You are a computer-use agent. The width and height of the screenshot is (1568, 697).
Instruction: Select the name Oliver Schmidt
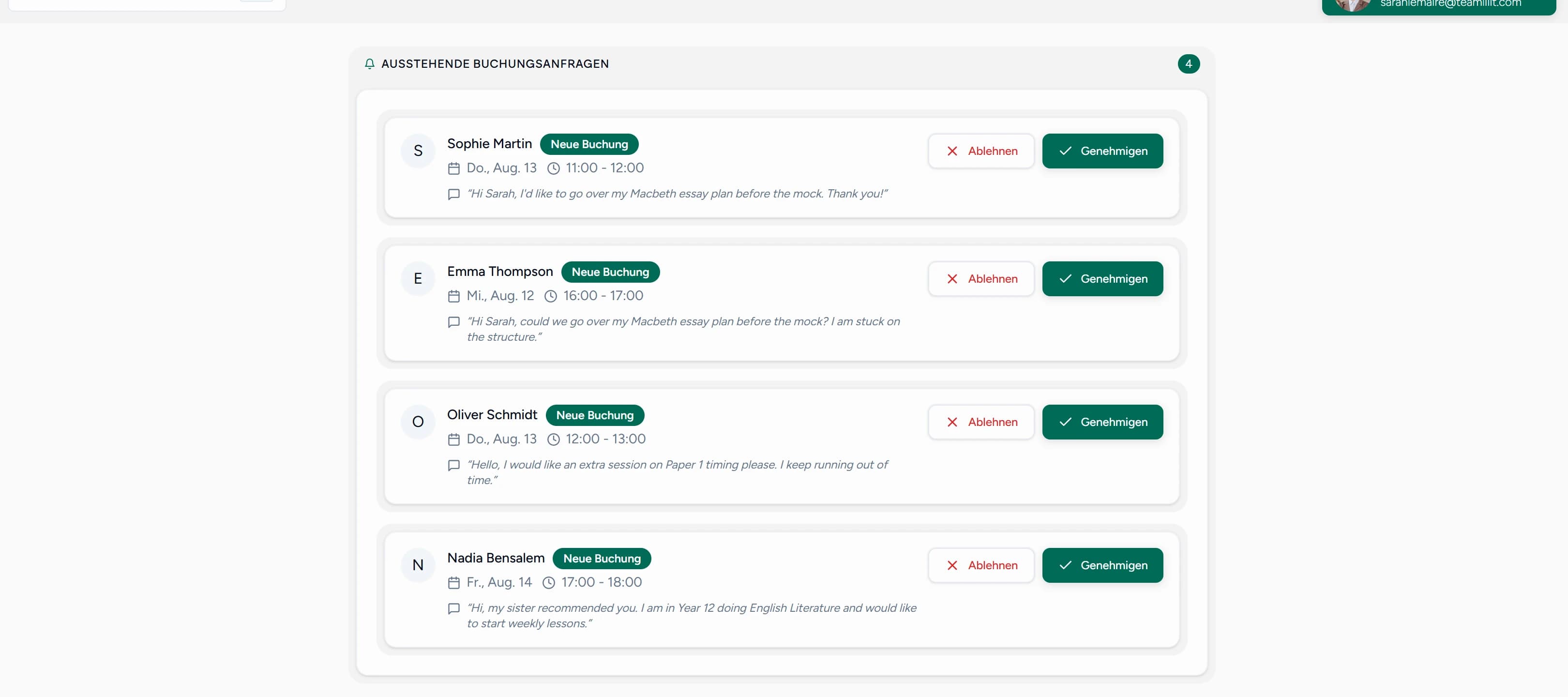click(492, 414)
